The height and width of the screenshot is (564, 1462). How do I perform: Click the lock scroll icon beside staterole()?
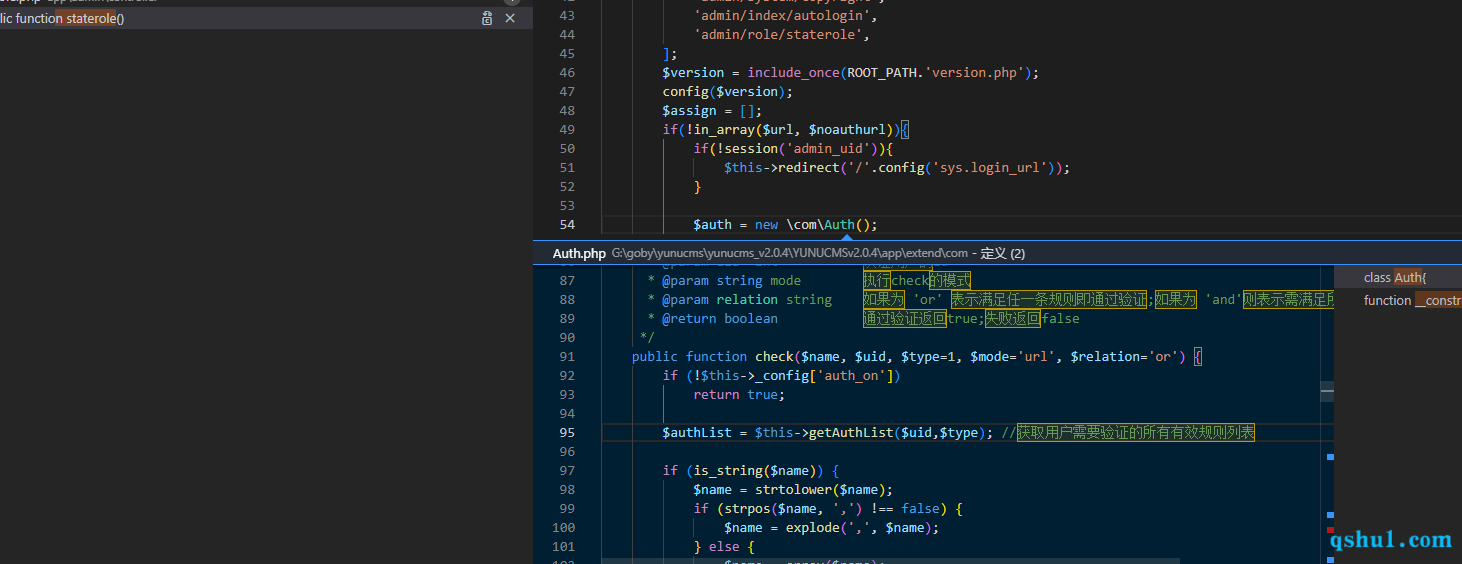pos(487,18)
